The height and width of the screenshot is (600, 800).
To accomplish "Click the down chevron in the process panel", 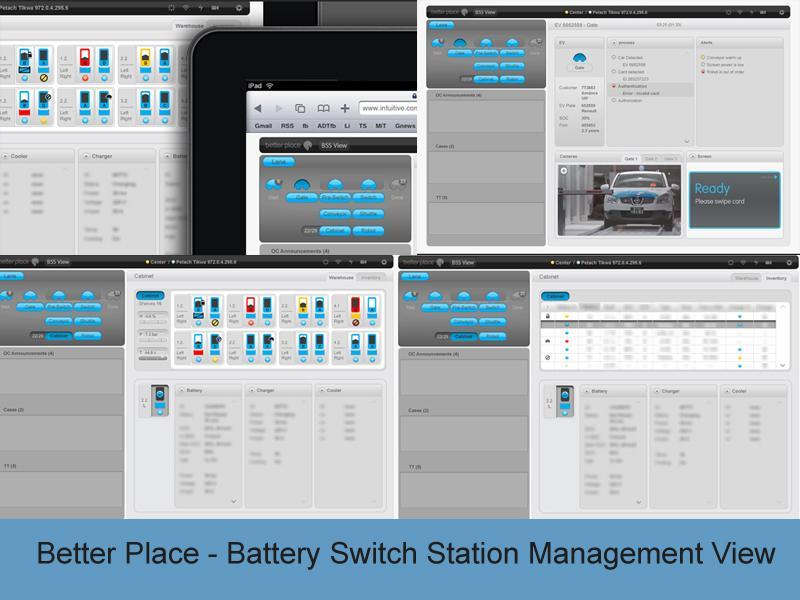I will [x=687, y=141].
